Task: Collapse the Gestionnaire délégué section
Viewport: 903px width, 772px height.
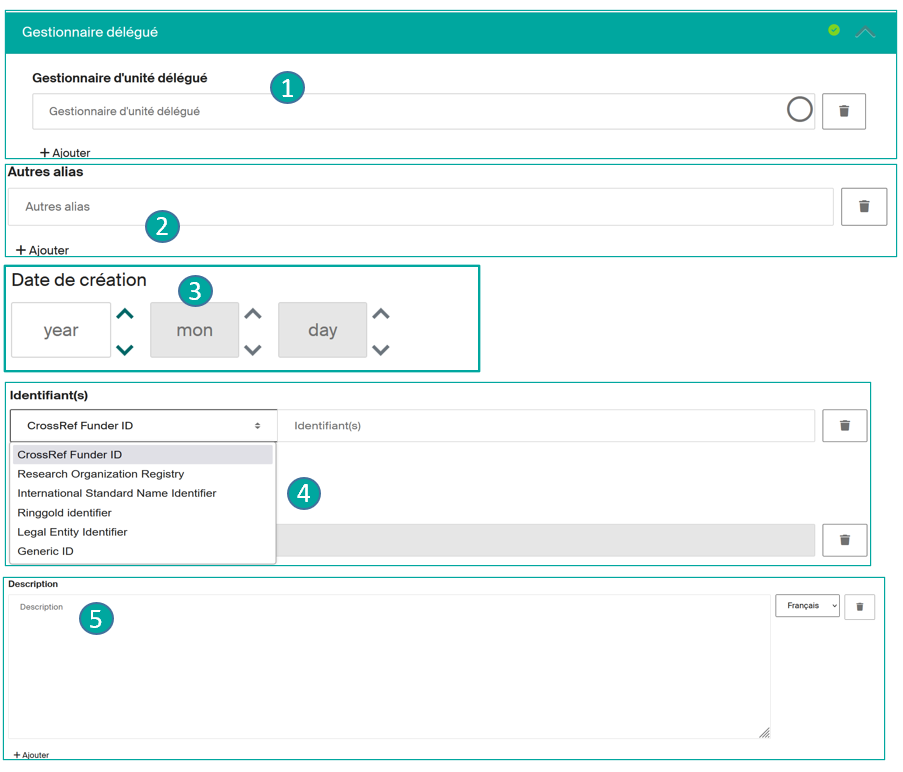Action: pyautogui.click(x=865, y=32)
